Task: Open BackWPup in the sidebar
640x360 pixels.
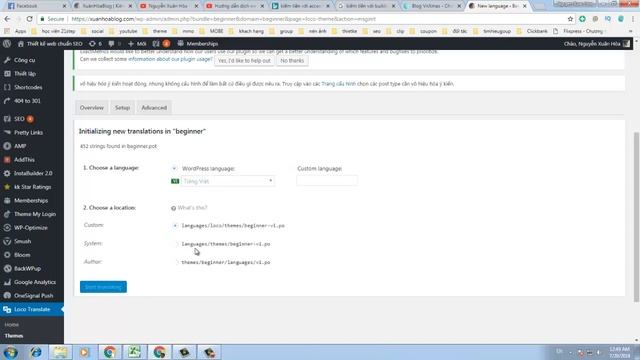Action: [27, 269]
